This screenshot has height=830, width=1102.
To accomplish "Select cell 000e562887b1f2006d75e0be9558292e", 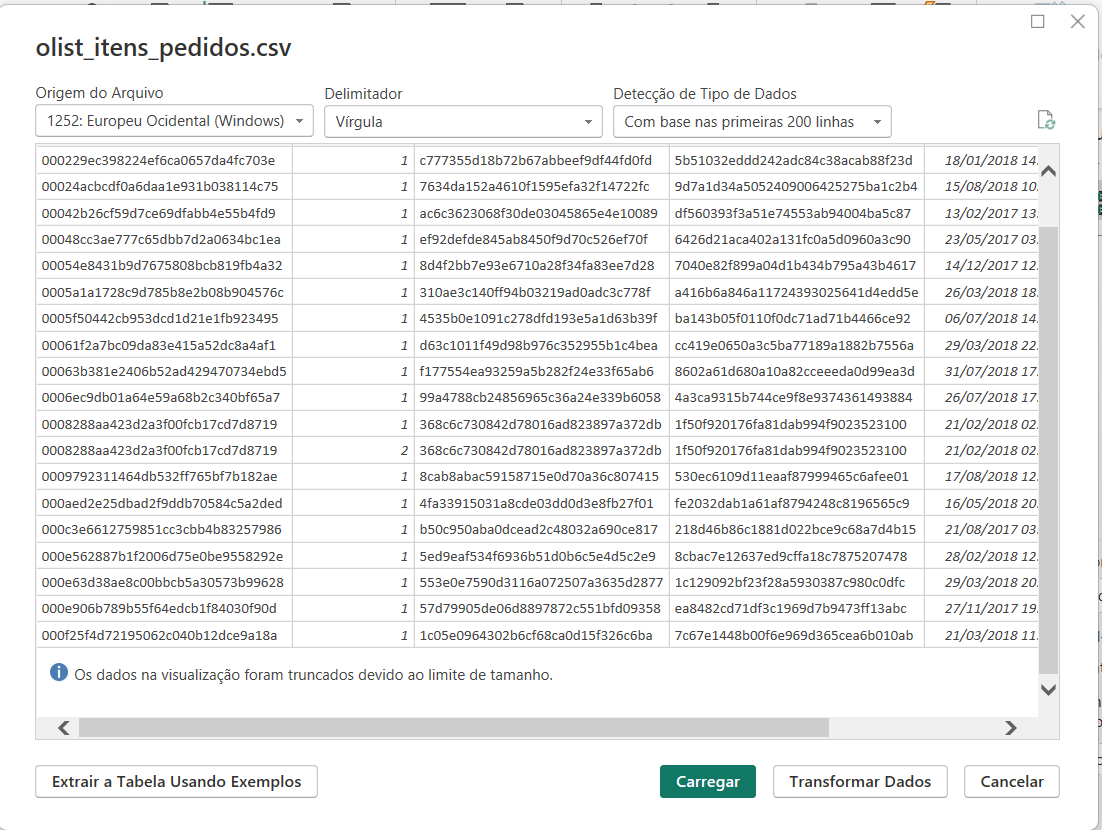I will point(164,556).
